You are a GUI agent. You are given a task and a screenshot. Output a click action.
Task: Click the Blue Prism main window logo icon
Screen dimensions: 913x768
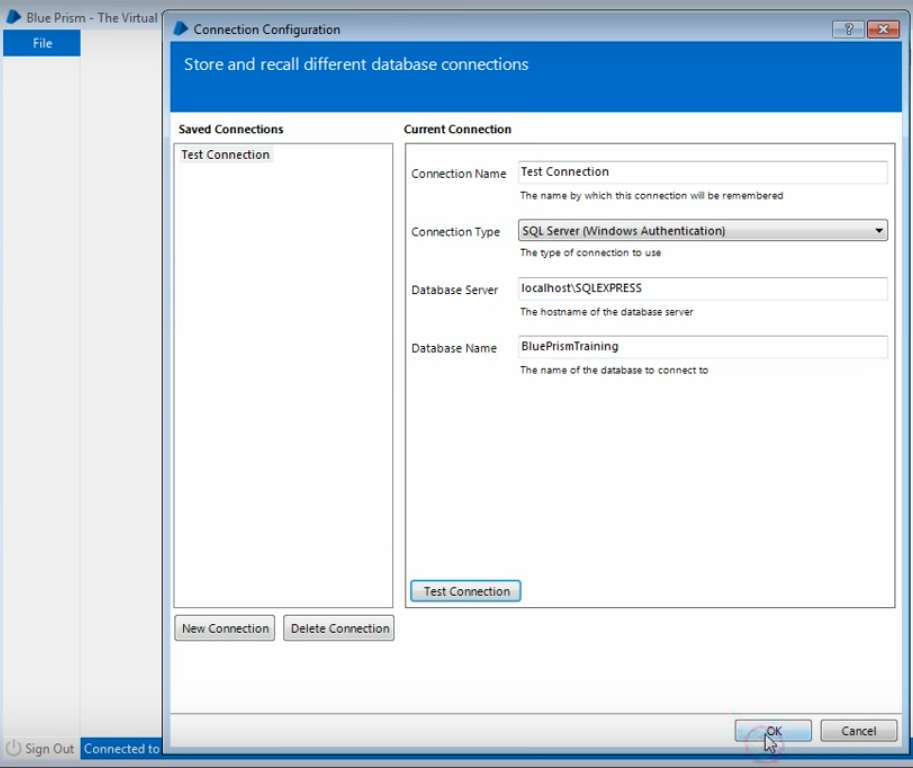click(x=14, y=17)
